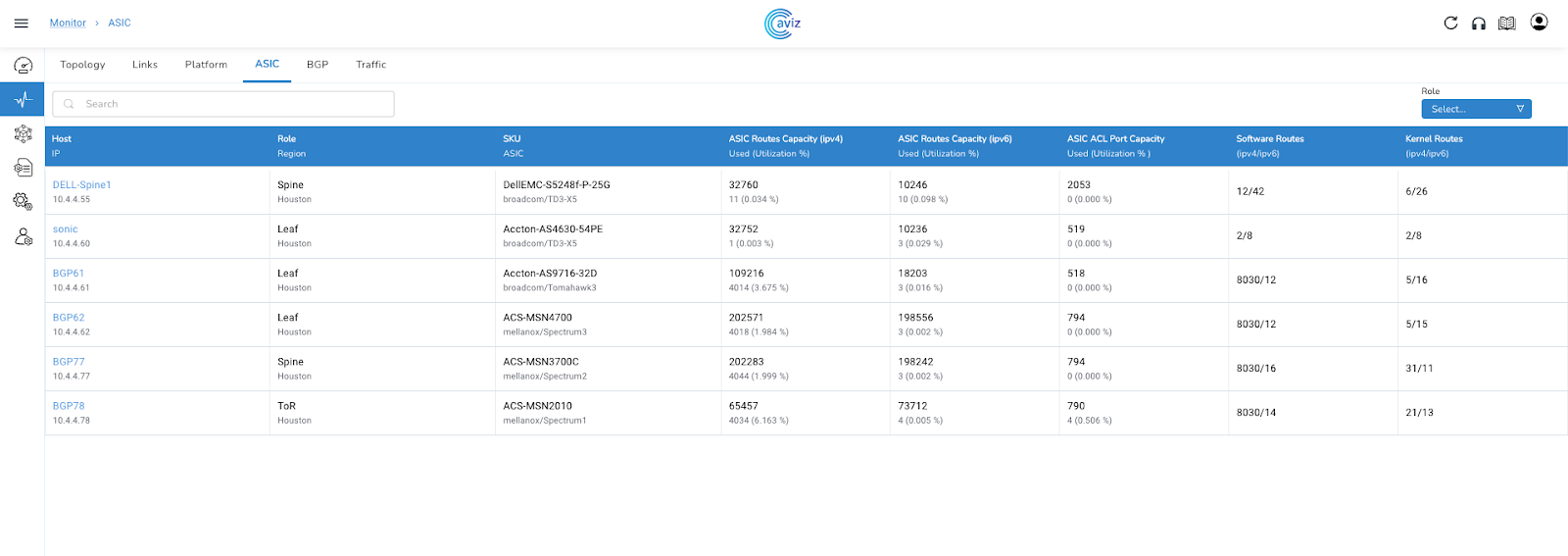Viewport: 1568px width, 556px height.
Task: Switch to the Topology tab
Action: [x=82, y=65]
